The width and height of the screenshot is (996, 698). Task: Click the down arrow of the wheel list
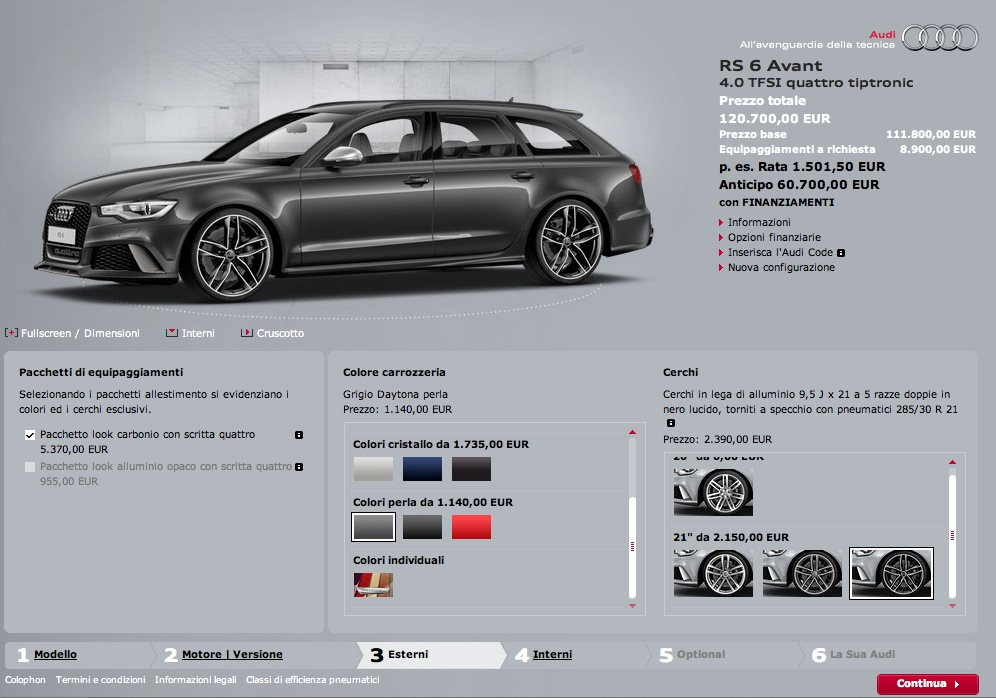(952, 606)
